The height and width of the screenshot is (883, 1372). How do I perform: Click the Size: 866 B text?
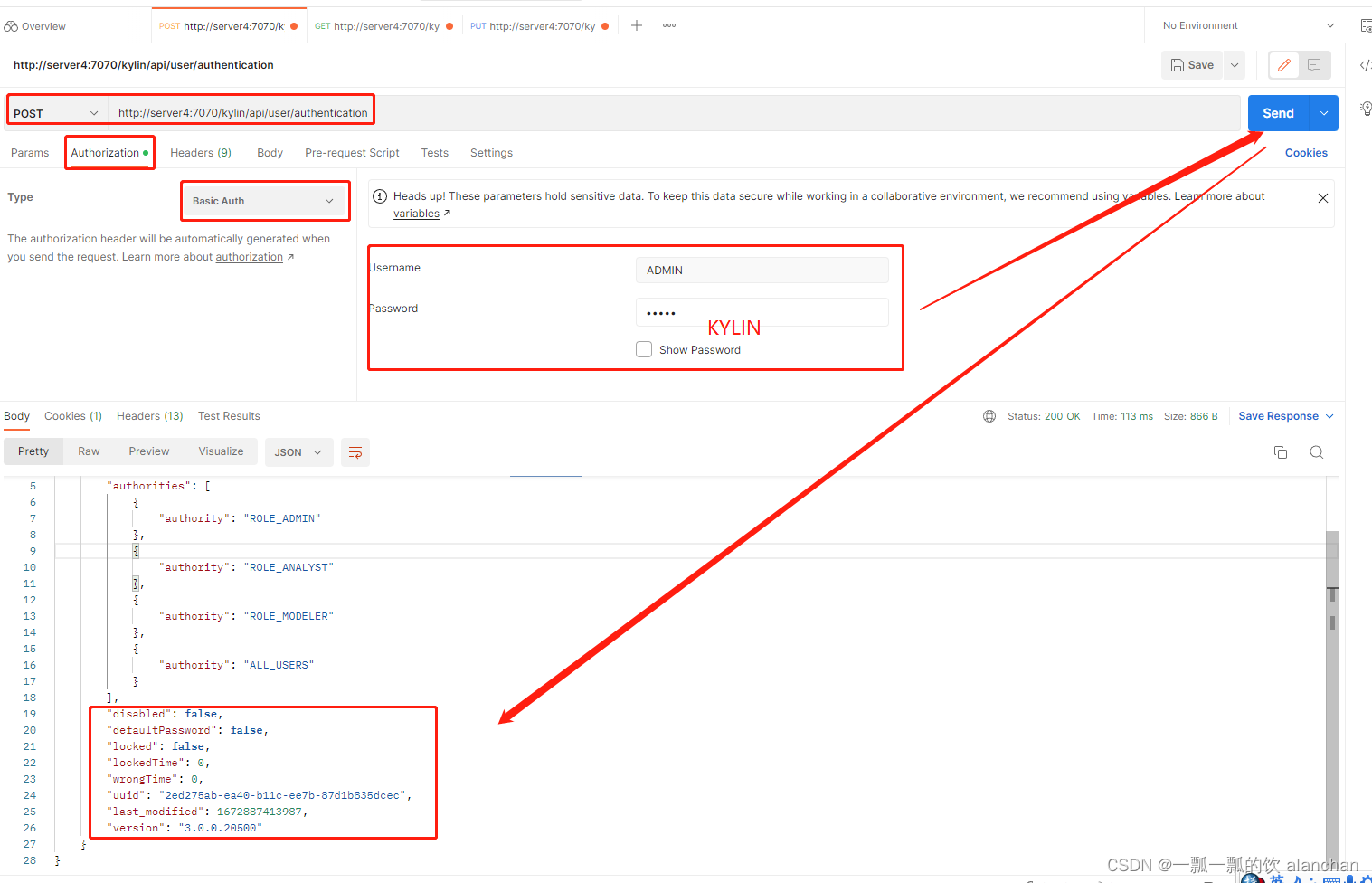[x=1190, y=416]
